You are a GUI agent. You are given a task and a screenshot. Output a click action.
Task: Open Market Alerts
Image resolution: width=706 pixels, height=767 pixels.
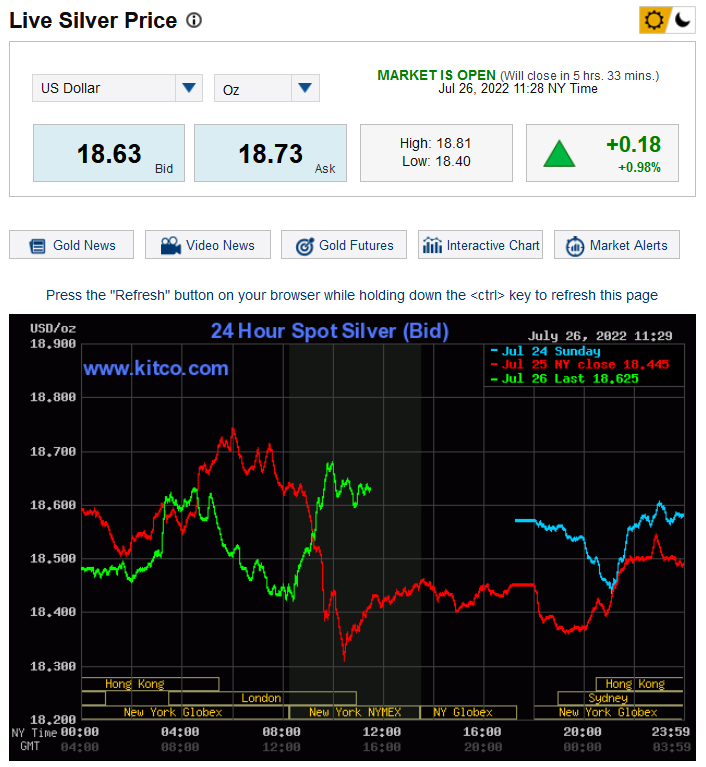tap(616, 245)
